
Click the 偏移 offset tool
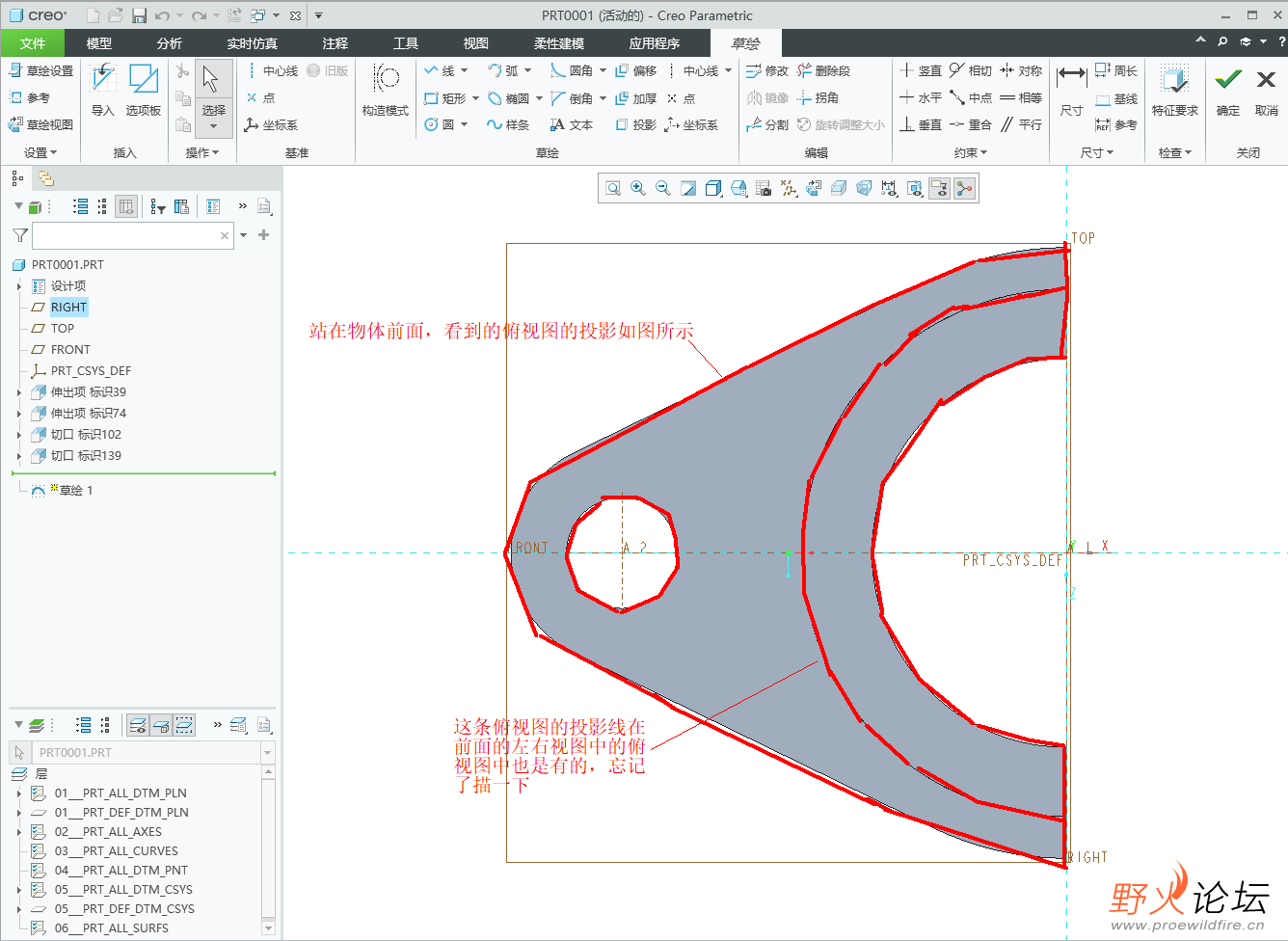click(636, 70)
